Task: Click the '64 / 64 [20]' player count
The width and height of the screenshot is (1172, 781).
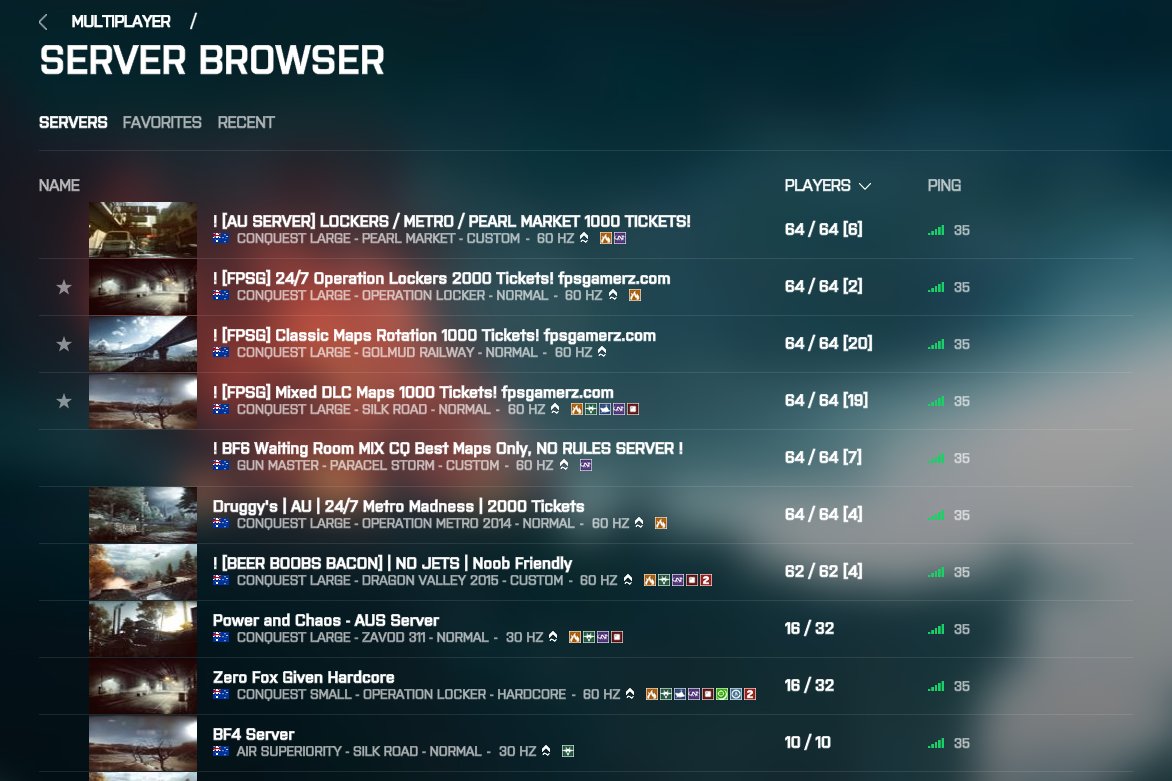Action: click(x=828, y=343)
